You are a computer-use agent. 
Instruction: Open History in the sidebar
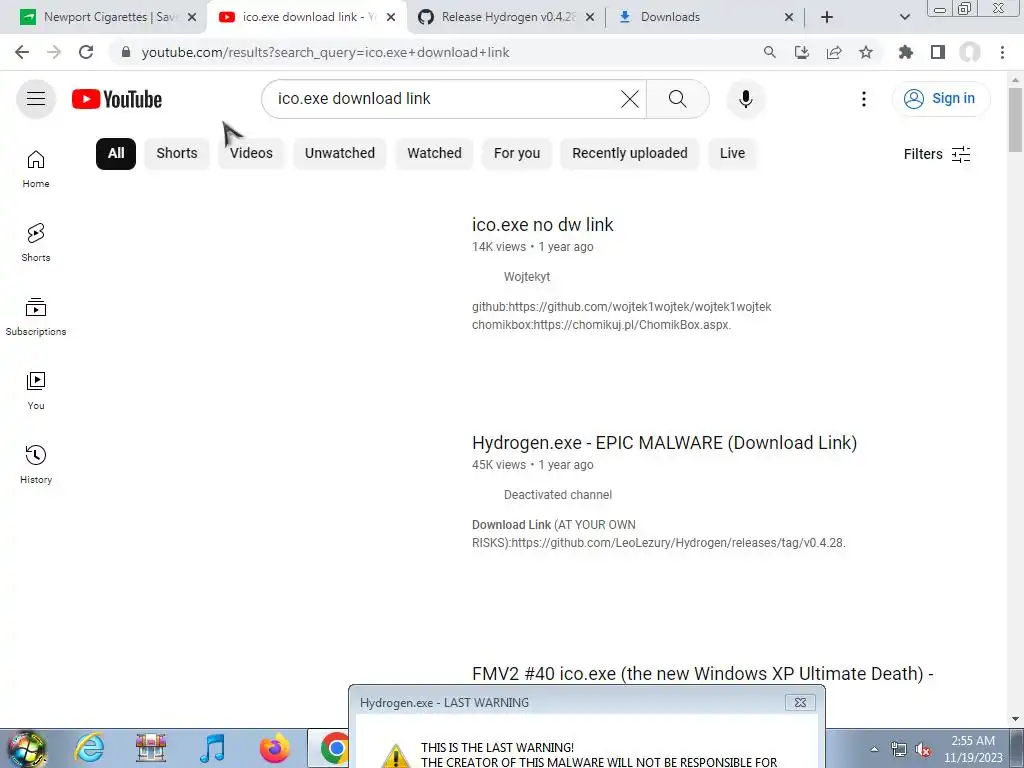[36, 464]
